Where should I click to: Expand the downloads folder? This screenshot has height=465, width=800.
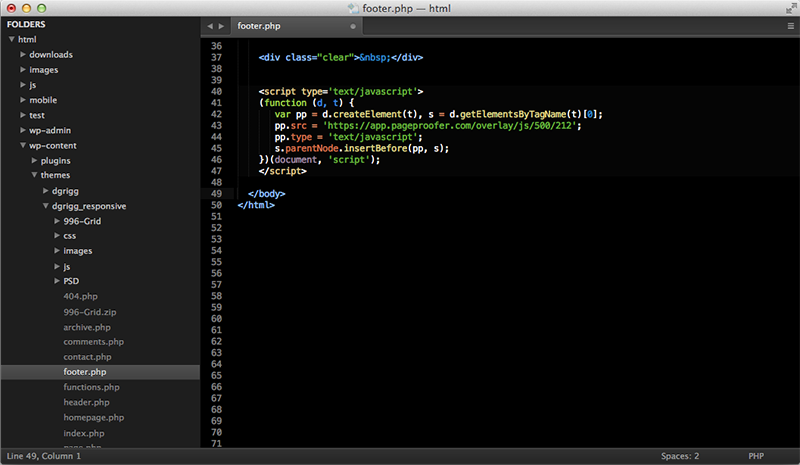[x=23, y=54]
